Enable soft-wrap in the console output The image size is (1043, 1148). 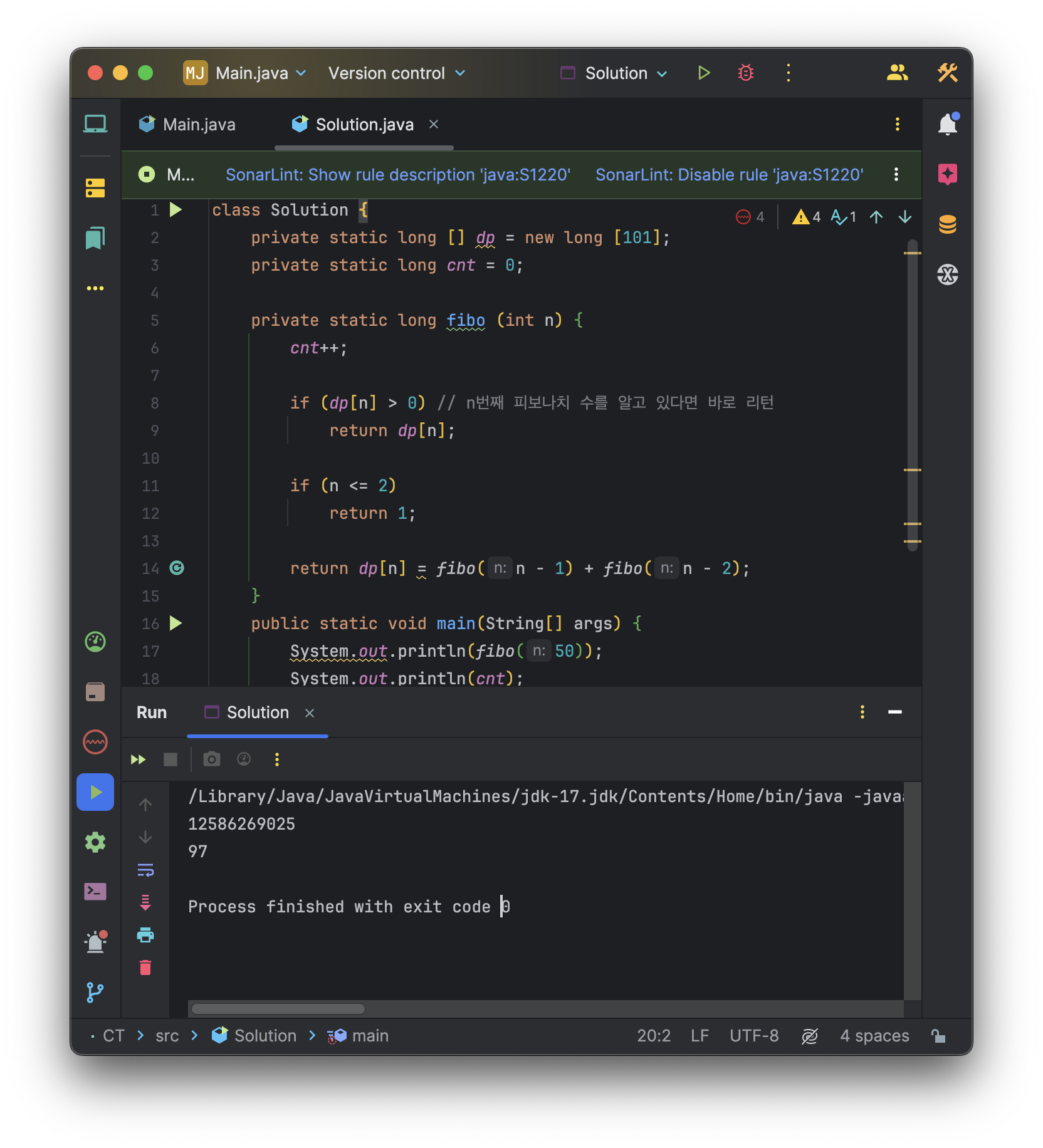(146, 870)
